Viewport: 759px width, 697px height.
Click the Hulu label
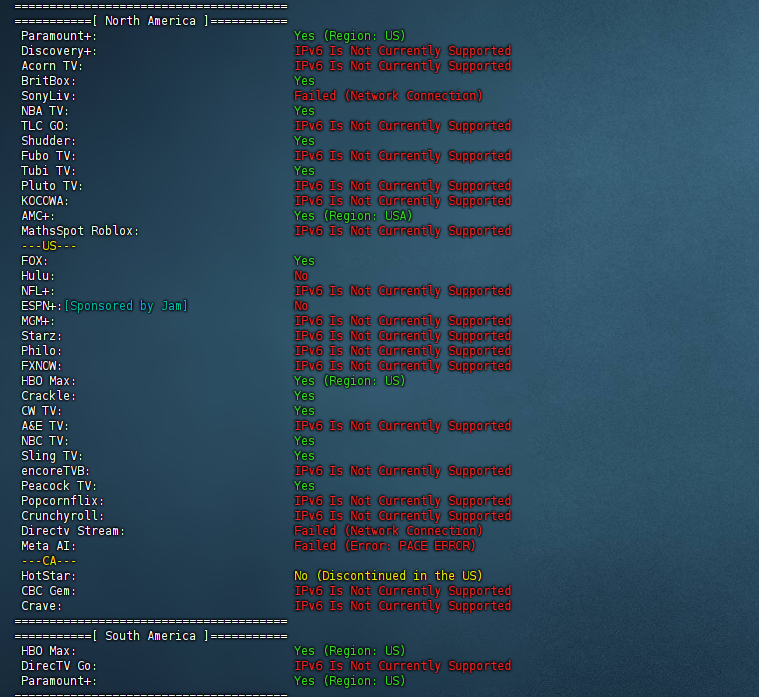pyautogui.click(x=38, y=276)
